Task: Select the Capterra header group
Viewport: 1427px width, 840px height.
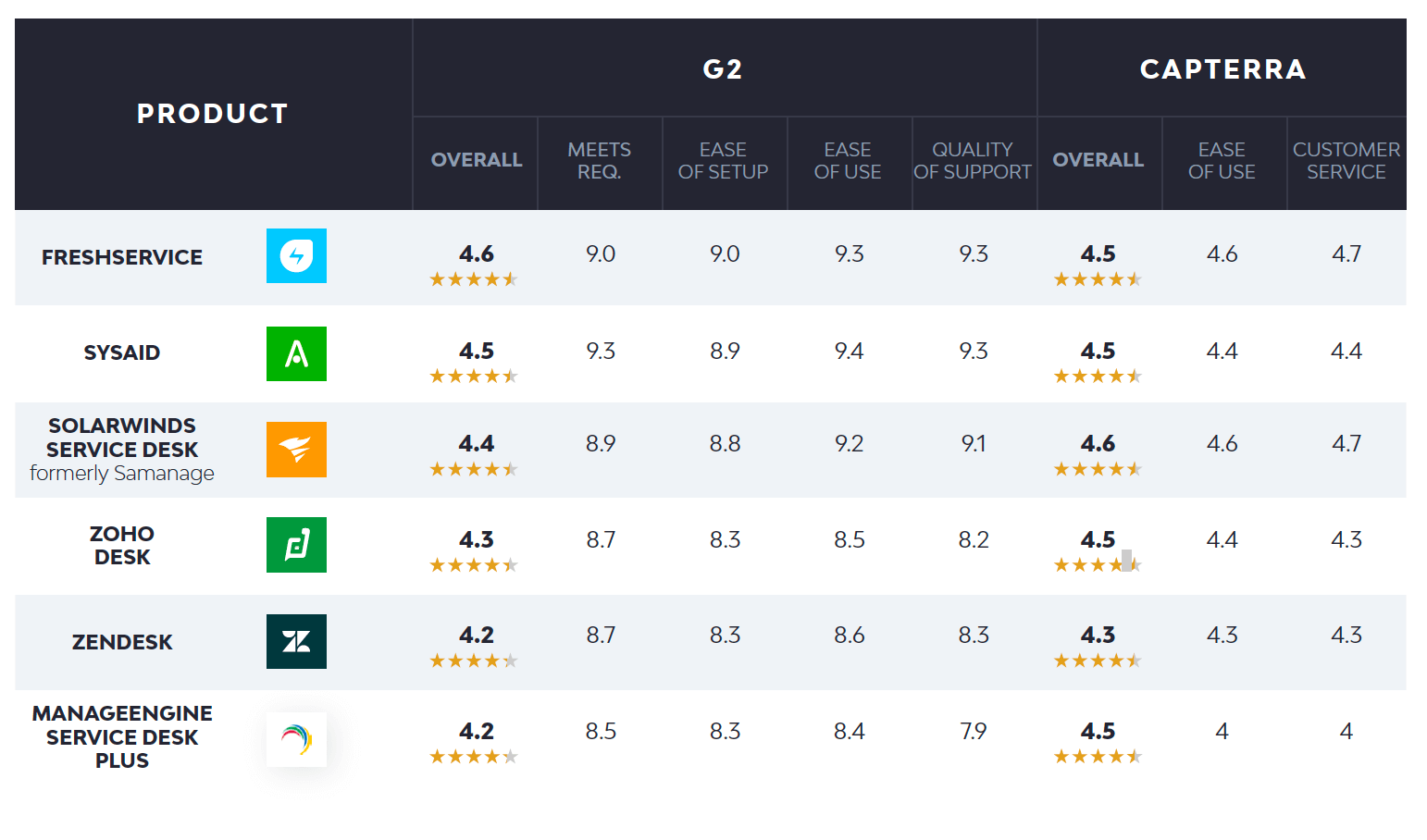Action: [x=1222, y=69]
